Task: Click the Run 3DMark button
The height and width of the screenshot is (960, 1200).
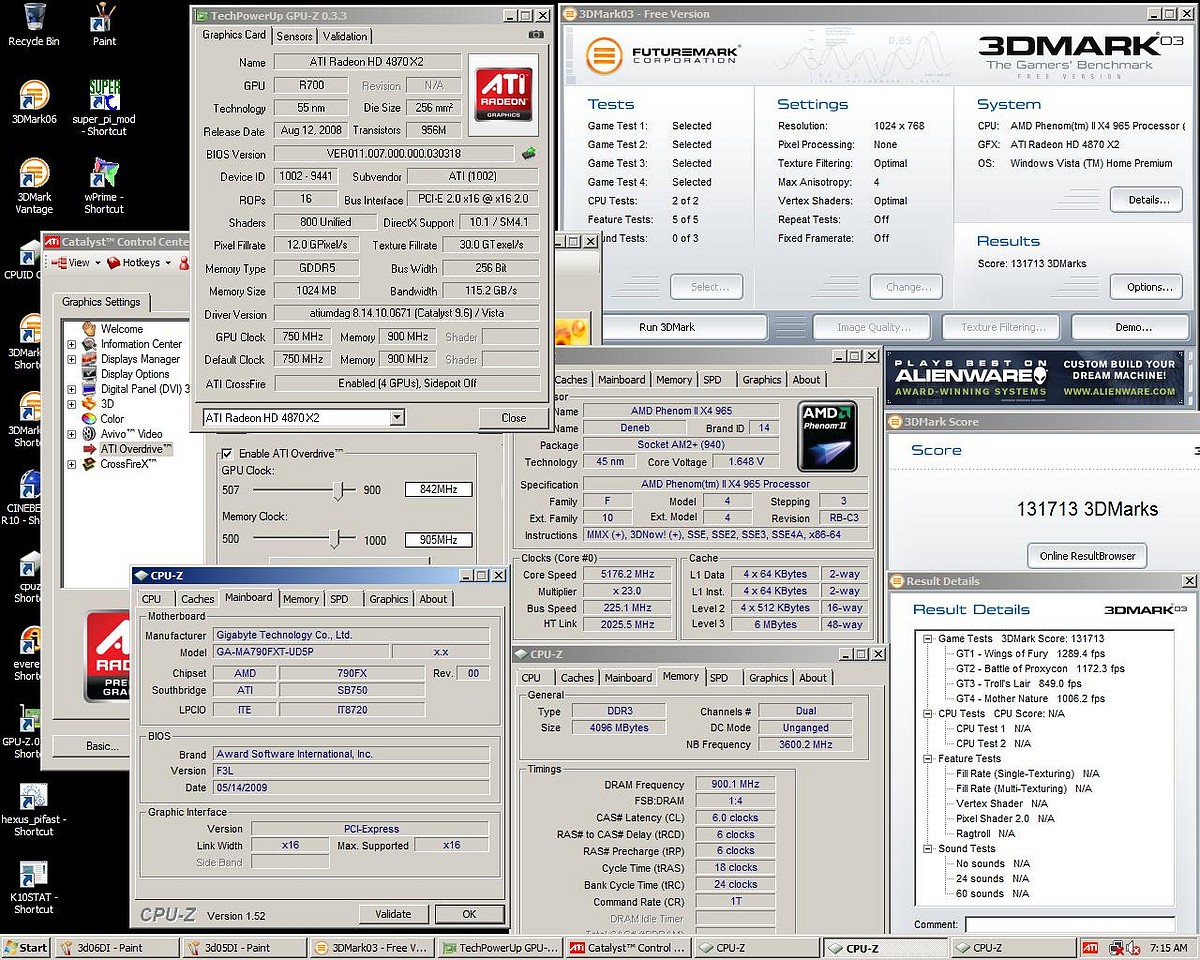Action: coord(666,327)
